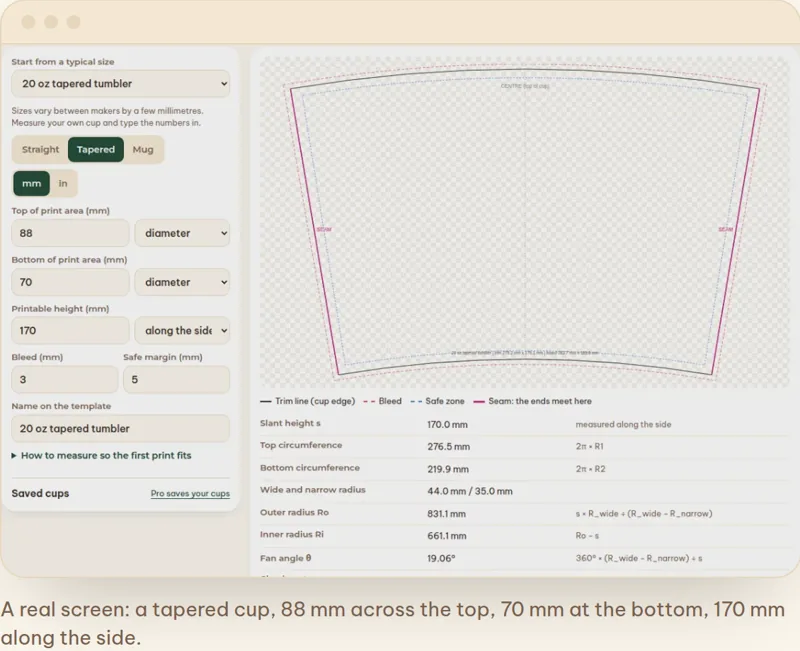This screenshot has height=651, width=800.
Task: Expand 'How to measure so the first print fits'
Action: [102, 456]
